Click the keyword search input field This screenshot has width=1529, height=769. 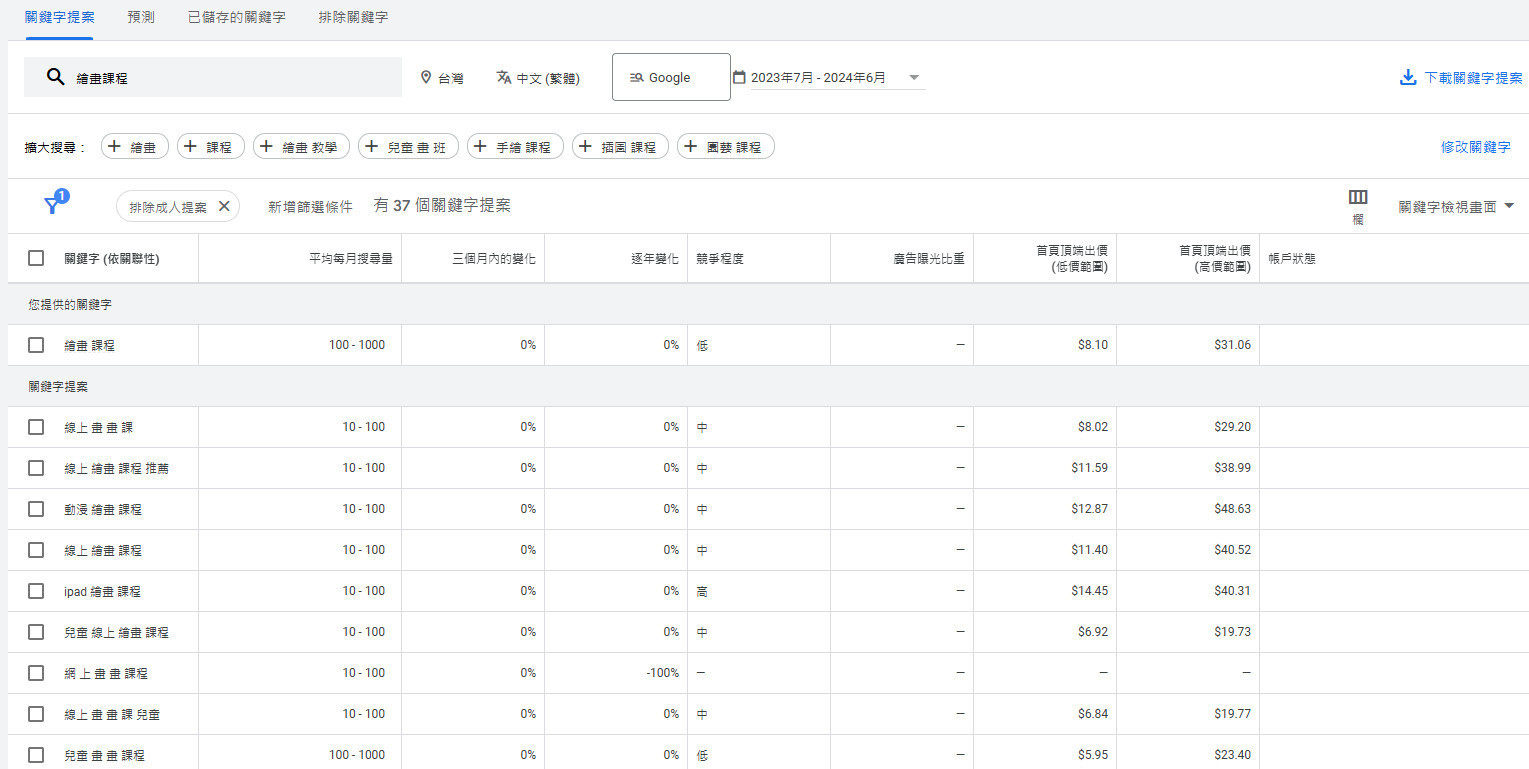click(x=213, y=77)
